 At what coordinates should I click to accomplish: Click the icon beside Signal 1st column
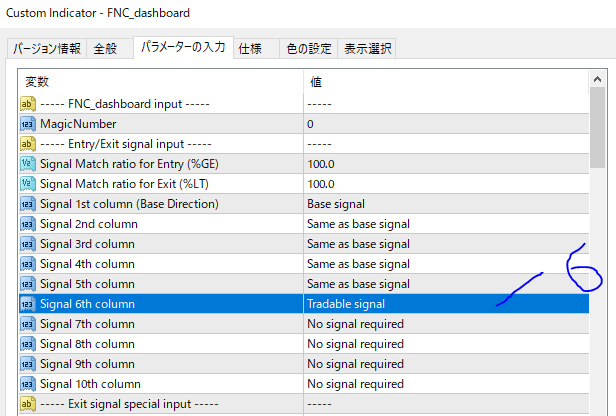point(28,204)
